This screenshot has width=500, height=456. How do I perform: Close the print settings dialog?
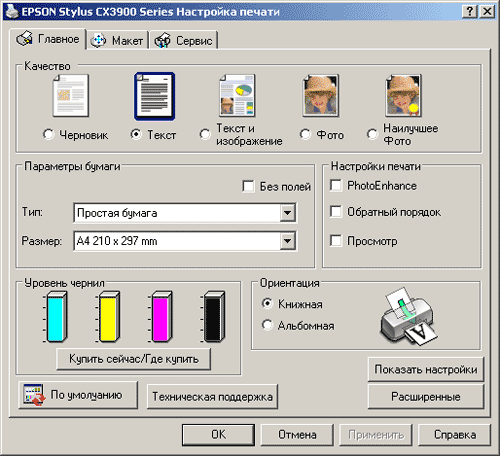pos(487,12)
